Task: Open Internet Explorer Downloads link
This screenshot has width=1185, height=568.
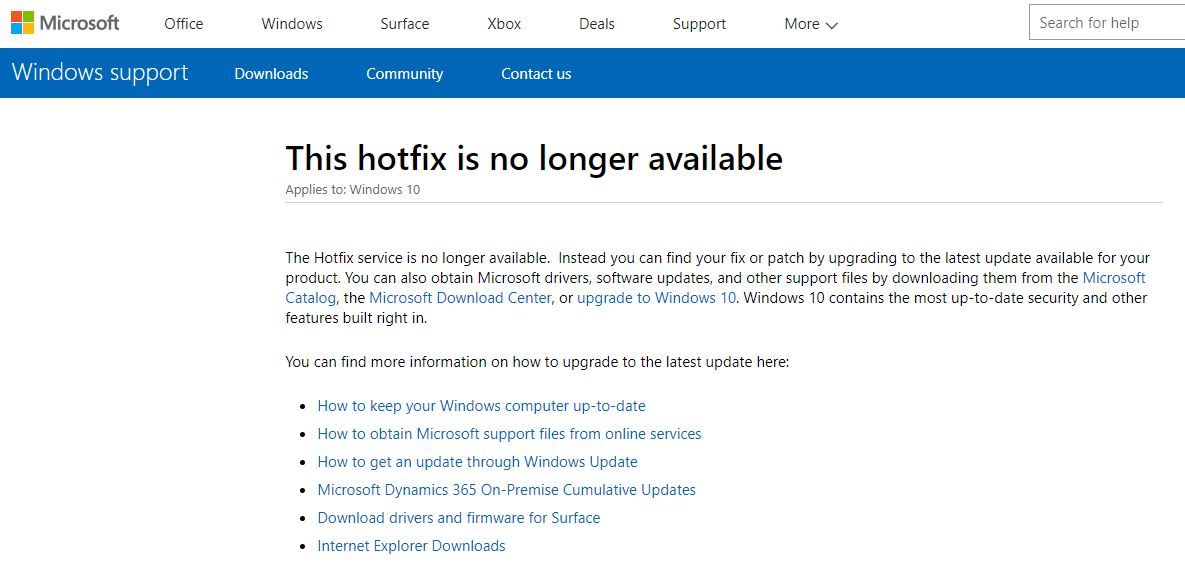Action: click(x=411, y=545)
